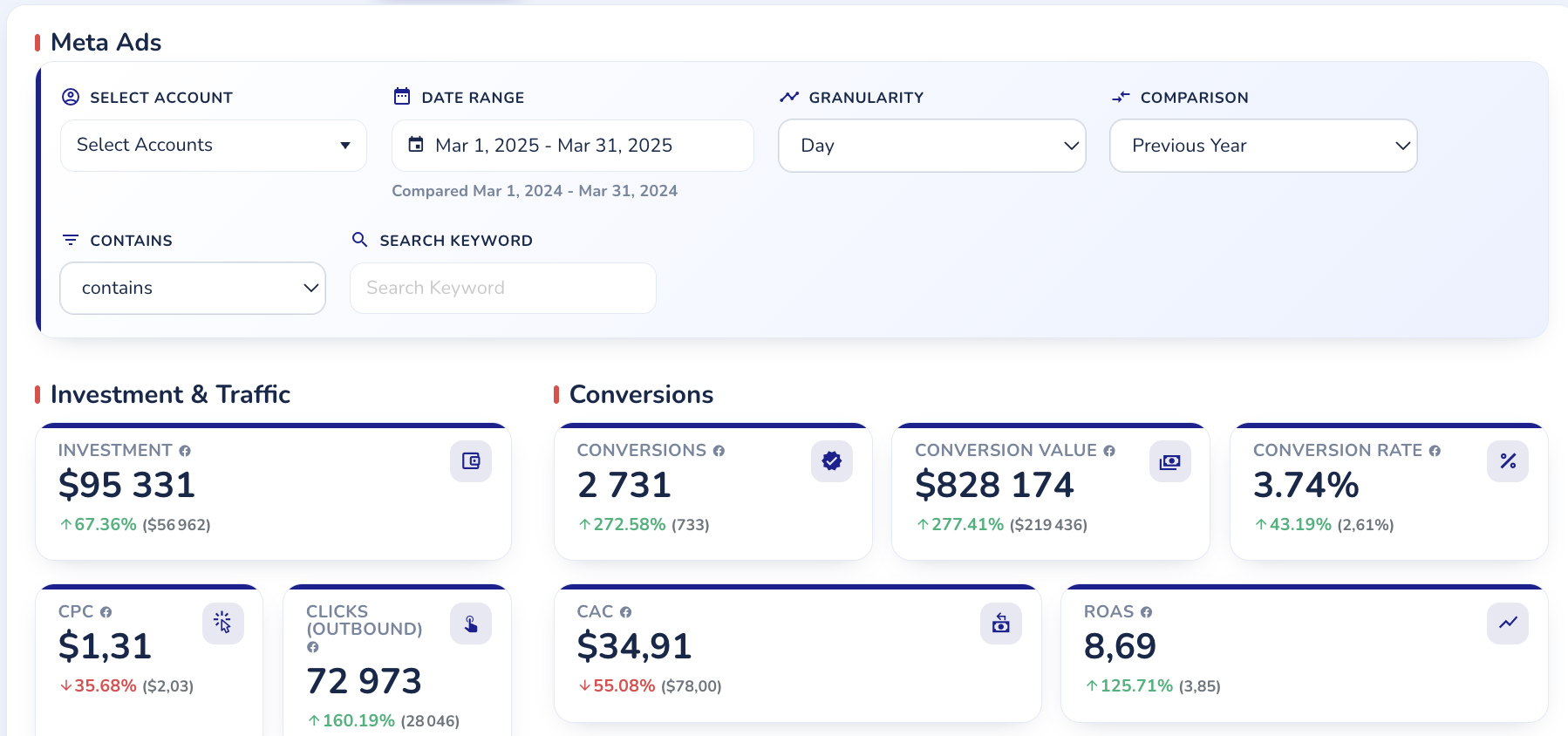
Task: Click the Conversions verified badge icon
Action: [832, 461]
